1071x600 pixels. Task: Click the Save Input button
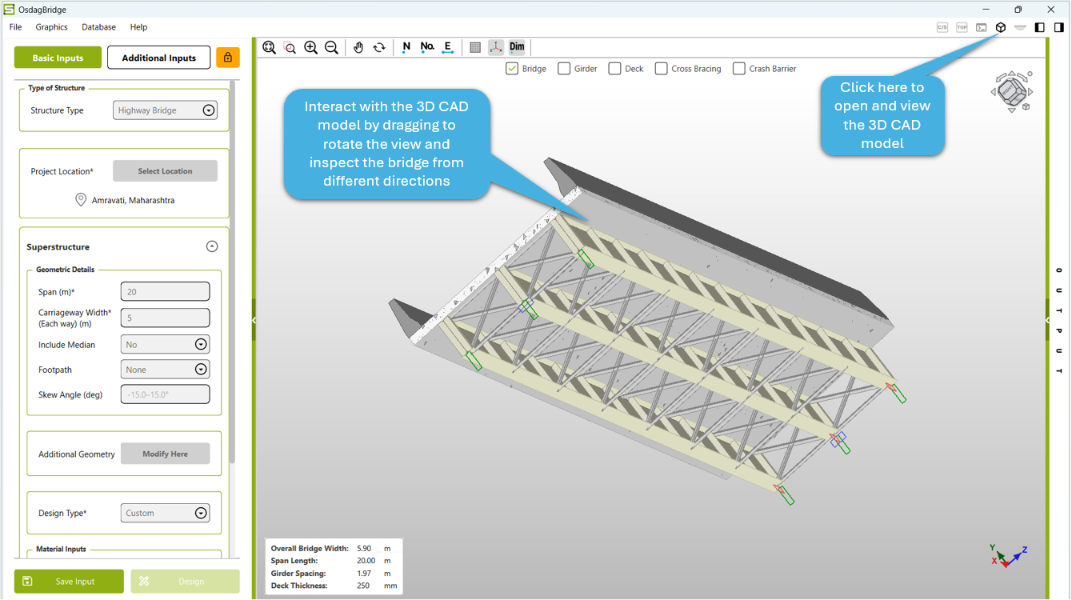tap(69, 582)
